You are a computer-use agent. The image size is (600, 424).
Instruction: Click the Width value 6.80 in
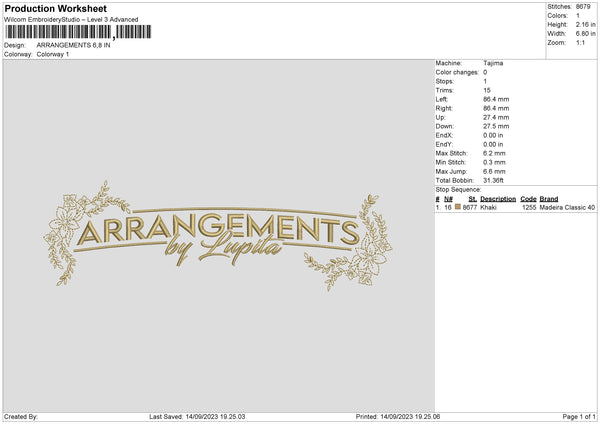click(x=585, y=34)
